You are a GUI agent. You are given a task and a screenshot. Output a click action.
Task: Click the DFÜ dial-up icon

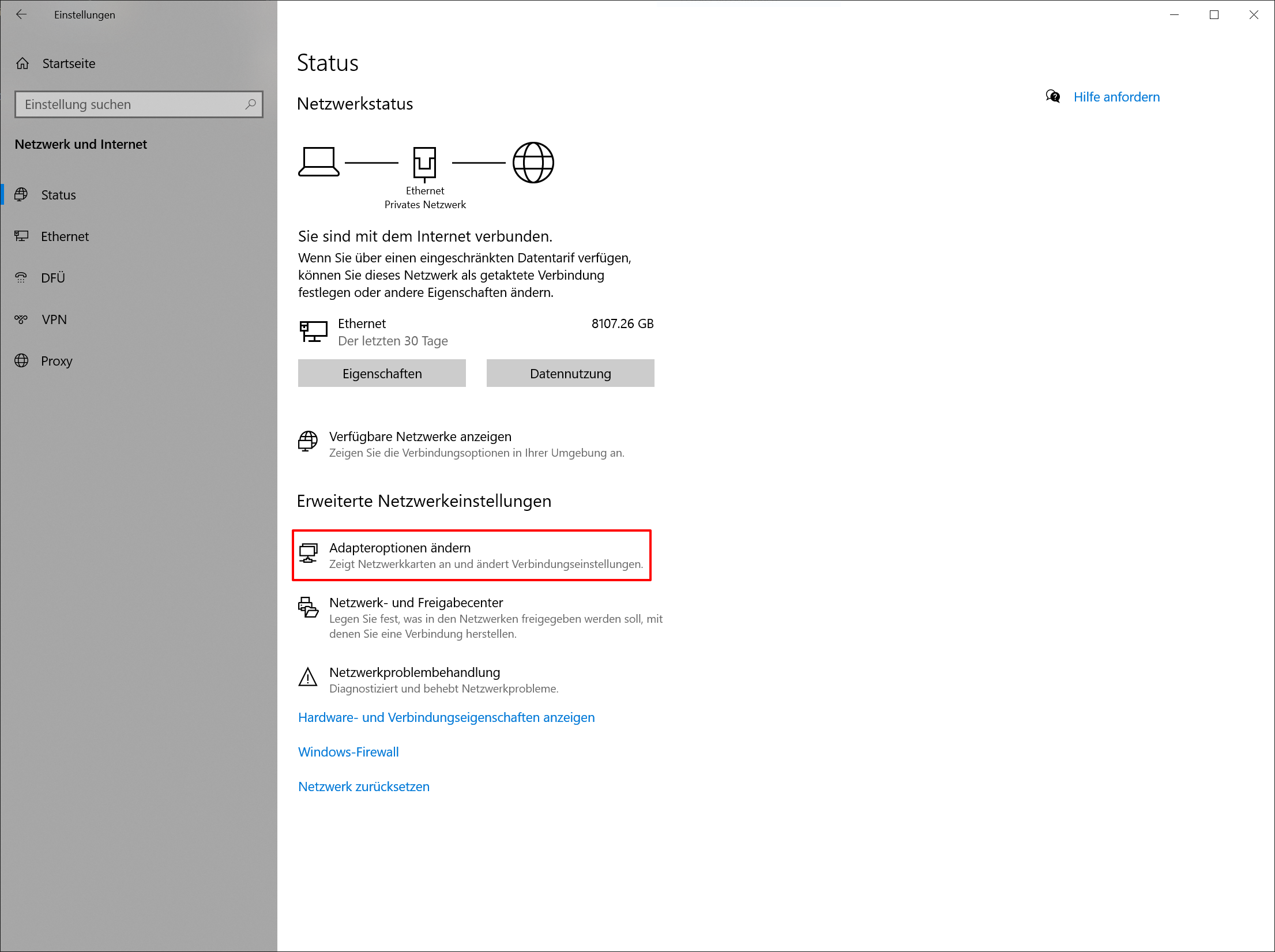click(21, 278)
